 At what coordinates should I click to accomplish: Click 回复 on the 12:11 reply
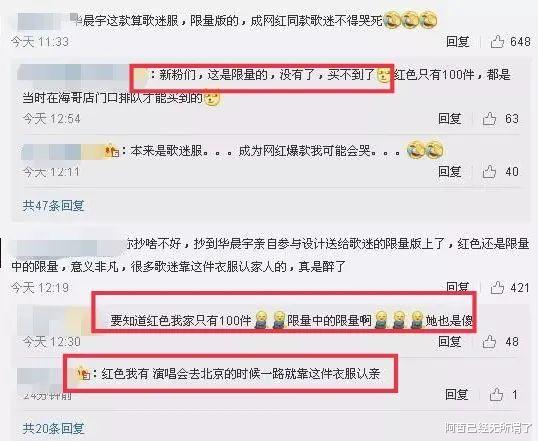tap(450, 172)
